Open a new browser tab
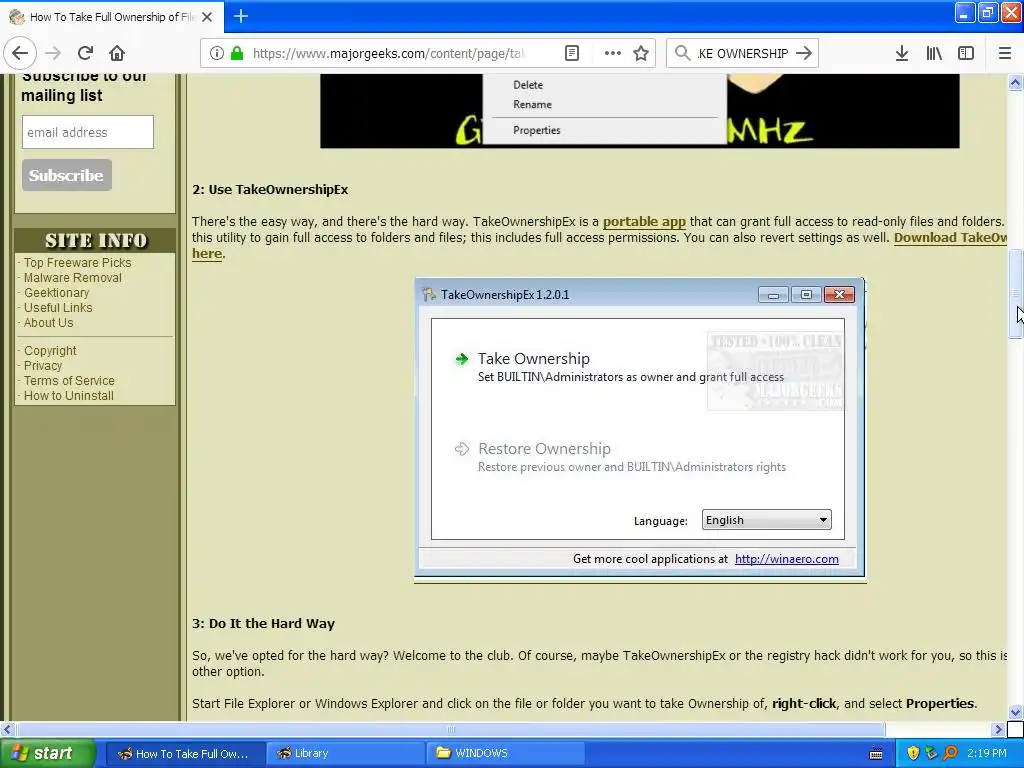Image resolution: width=1024 pixels, height=768 pixels. pos(241,16)
